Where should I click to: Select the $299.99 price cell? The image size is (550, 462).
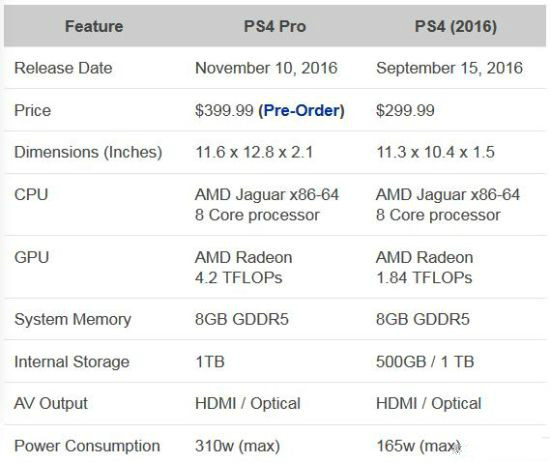405,111
